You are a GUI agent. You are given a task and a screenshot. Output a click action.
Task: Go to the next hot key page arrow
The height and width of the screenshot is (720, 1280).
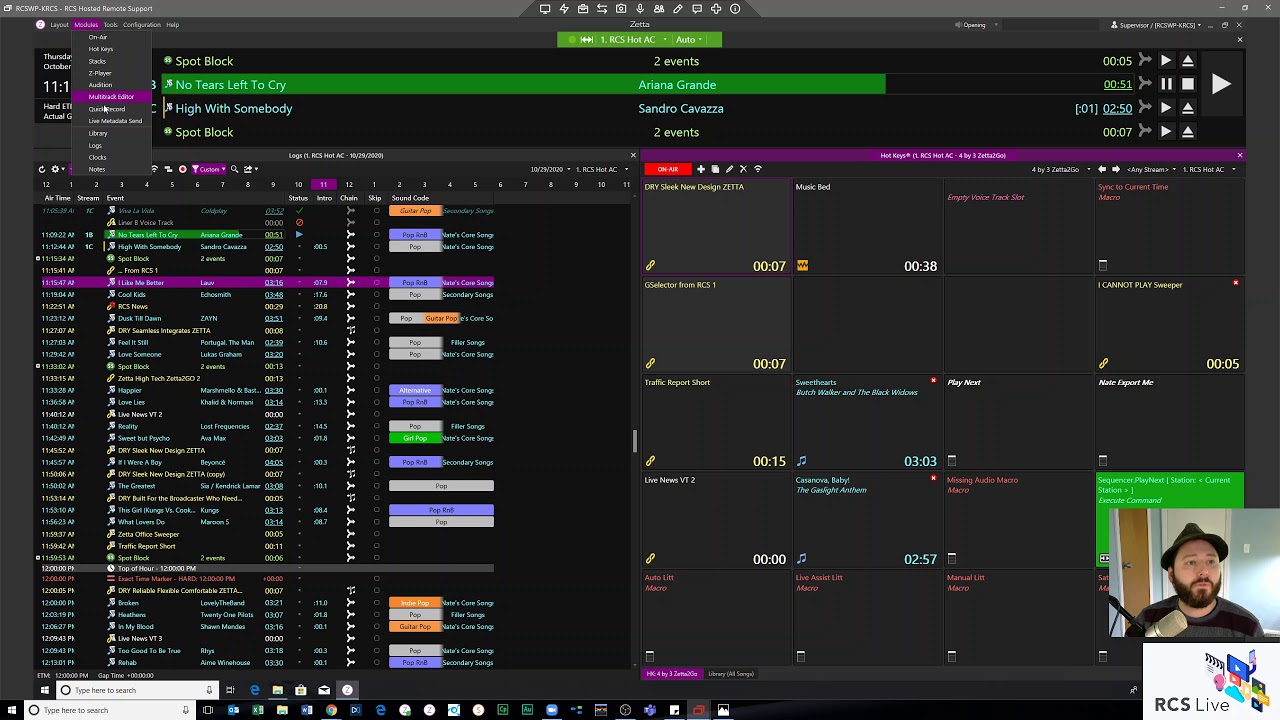pos(1116,169)
